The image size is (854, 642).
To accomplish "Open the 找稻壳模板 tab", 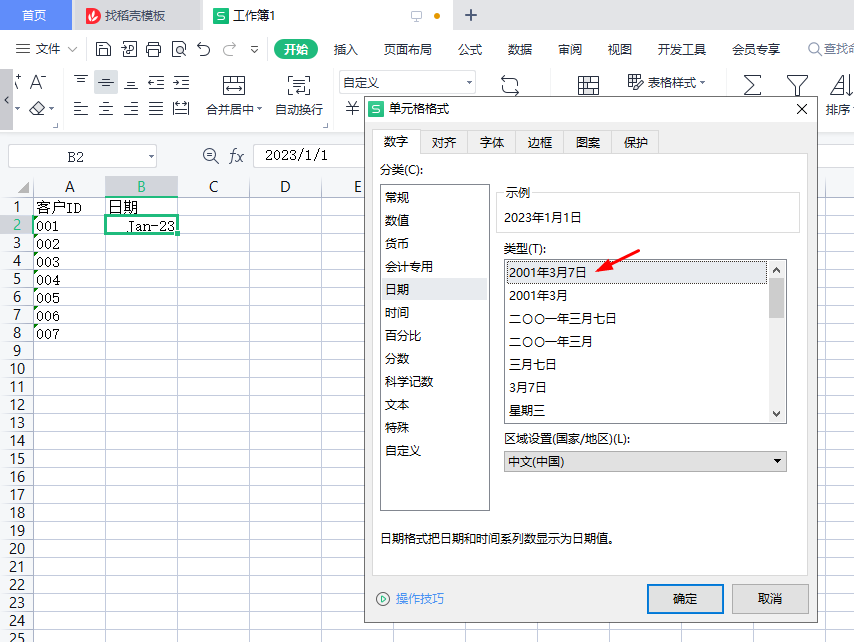I will [136, 15].
